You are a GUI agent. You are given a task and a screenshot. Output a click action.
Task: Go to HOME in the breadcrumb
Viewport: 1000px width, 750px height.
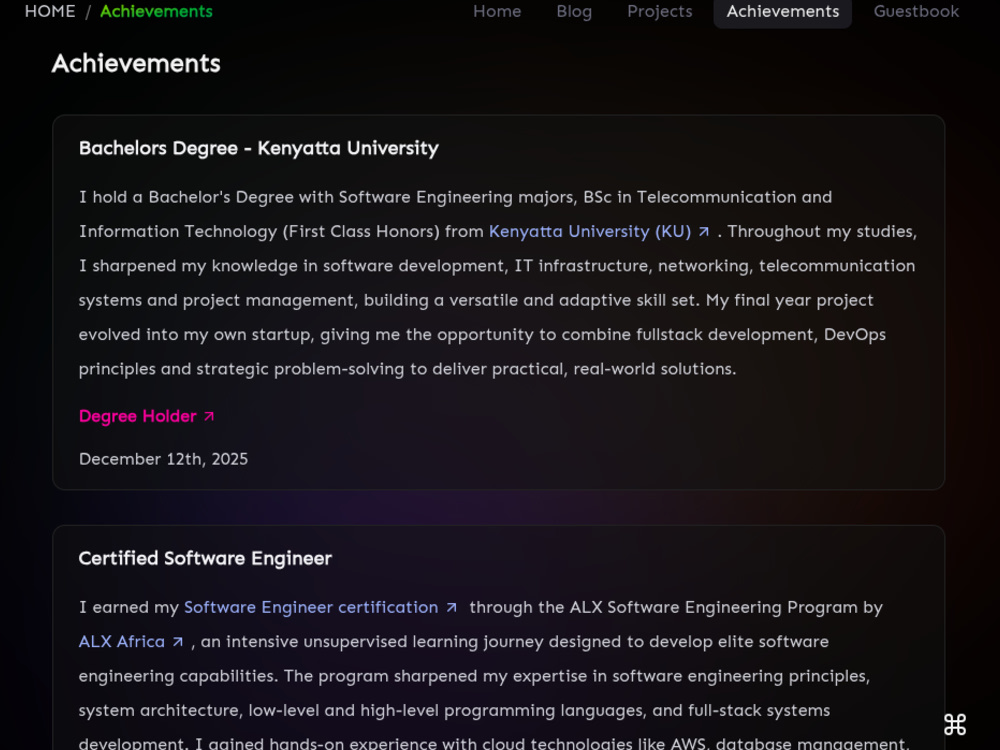pos(50,11)
